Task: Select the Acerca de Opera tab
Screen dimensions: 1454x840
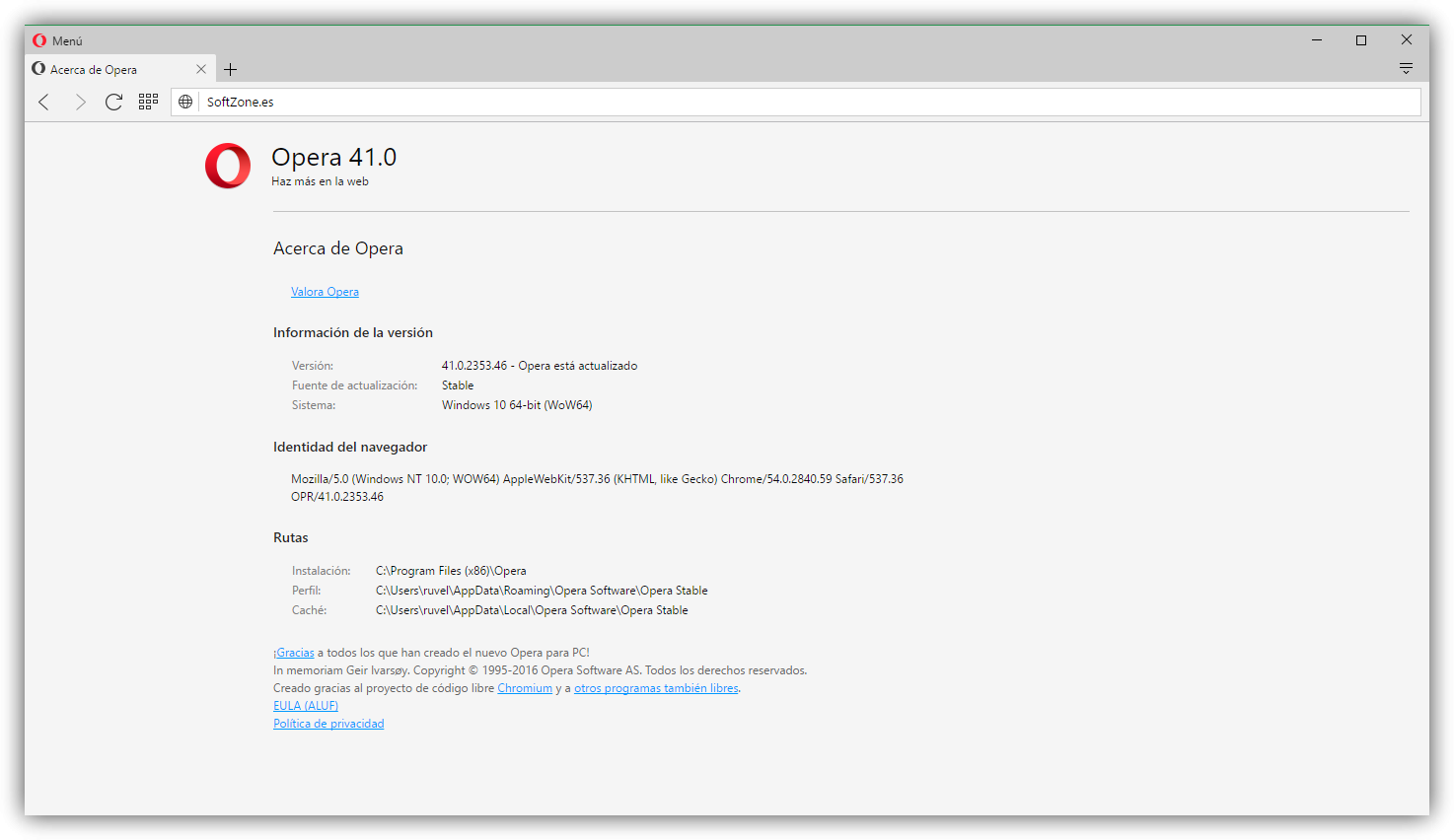Action: 118,69
